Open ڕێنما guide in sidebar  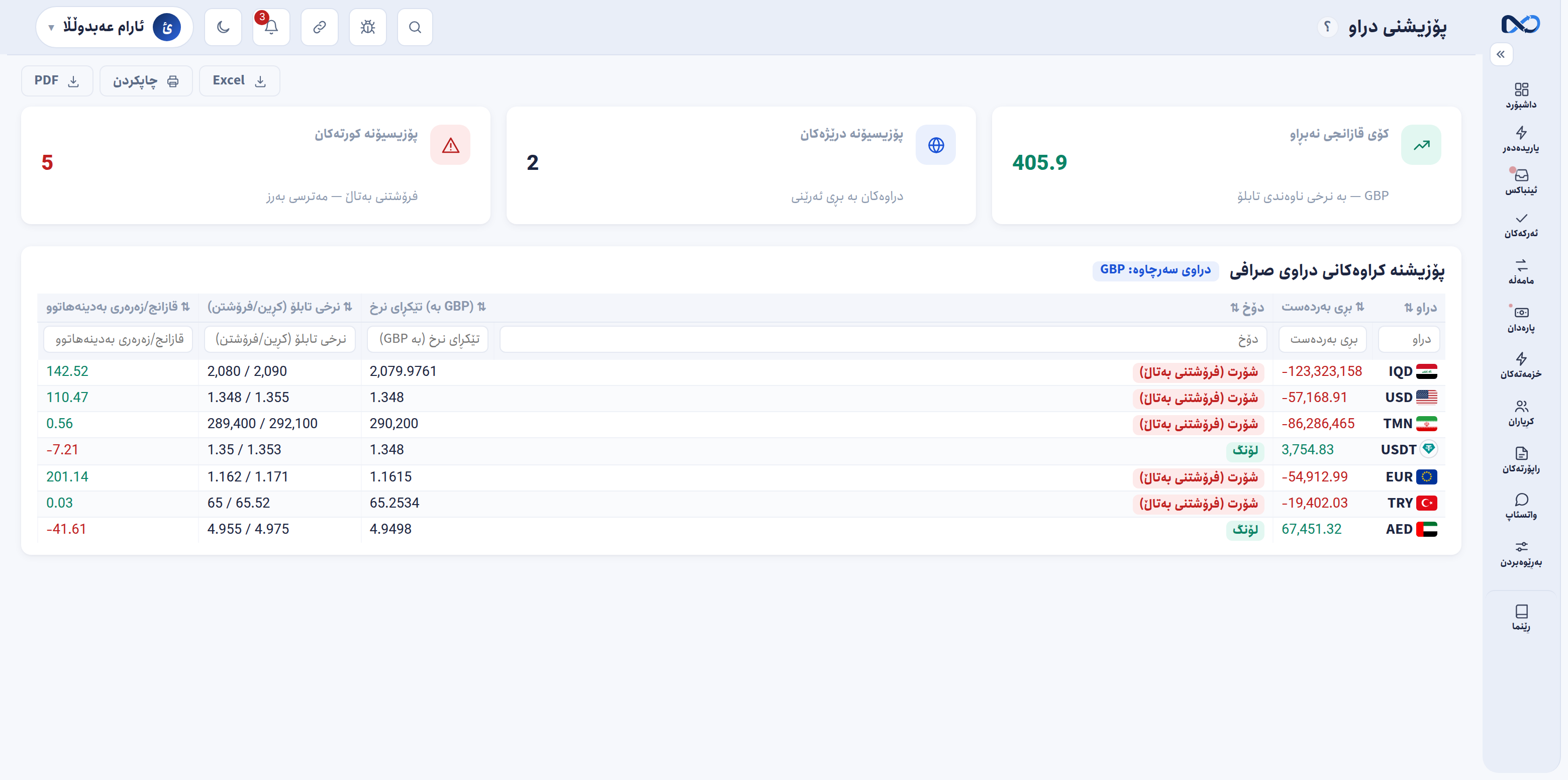point(1521,618)
